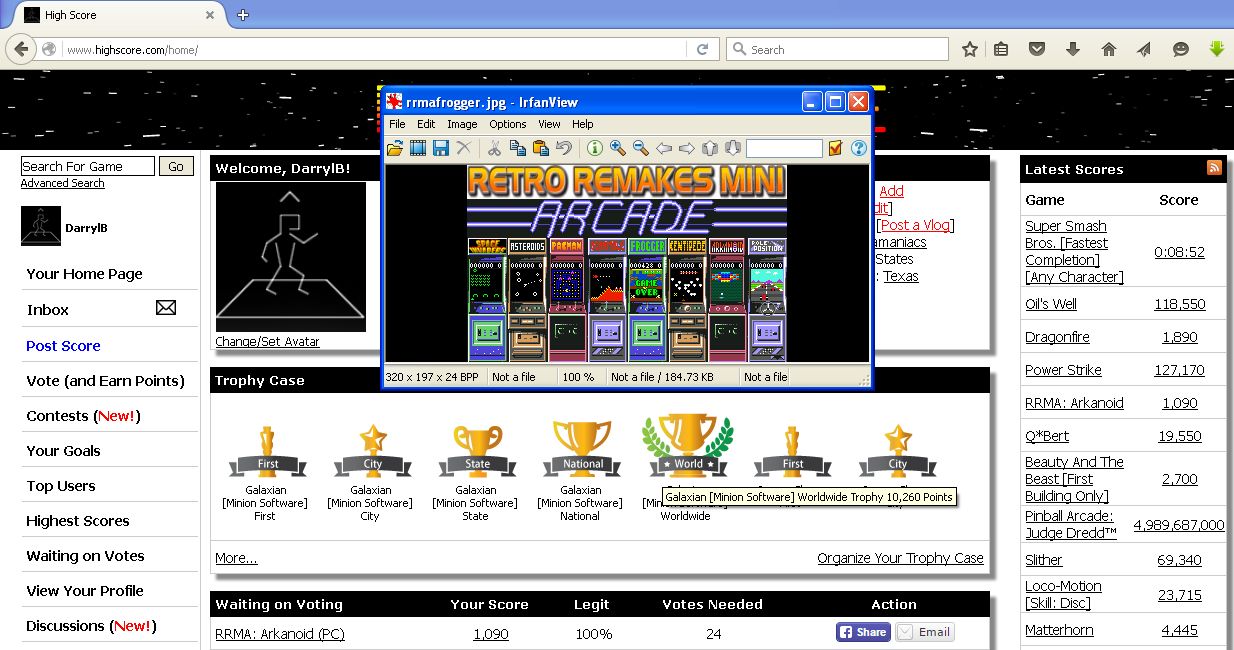Bookmark this page with the star icon
The height and width of the screenshot is (650, 1234).
[969, 49]
